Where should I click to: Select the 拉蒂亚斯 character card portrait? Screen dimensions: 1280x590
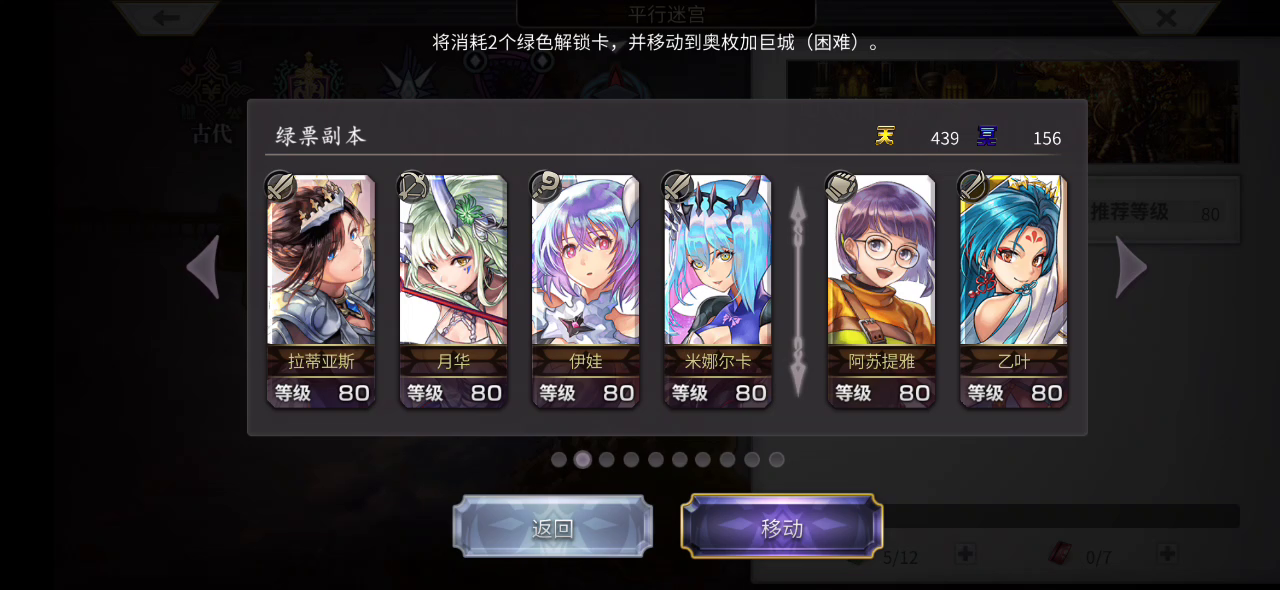tap(321, 260)
